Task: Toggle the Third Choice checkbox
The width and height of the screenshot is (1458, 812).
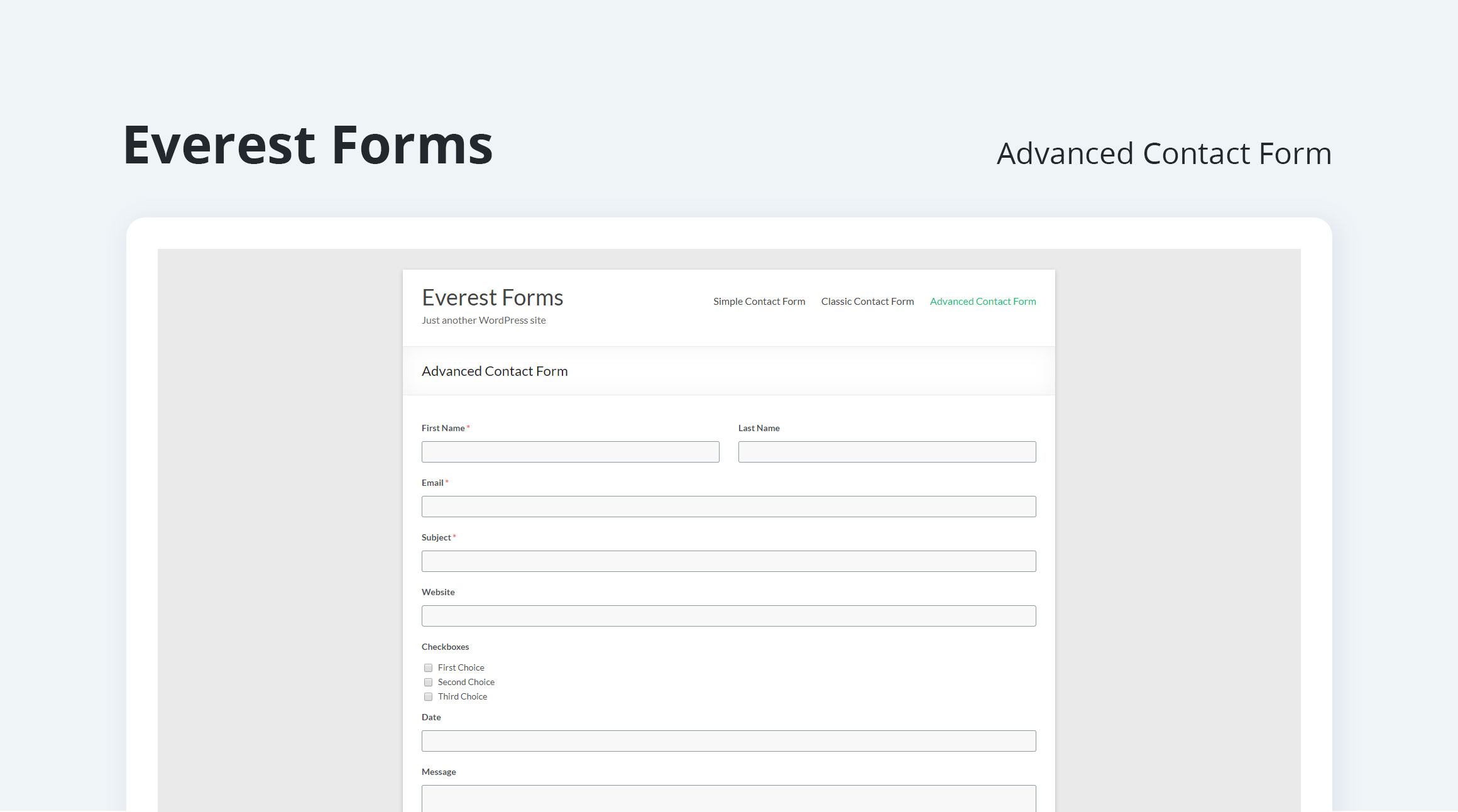Action: click(428, 695)
